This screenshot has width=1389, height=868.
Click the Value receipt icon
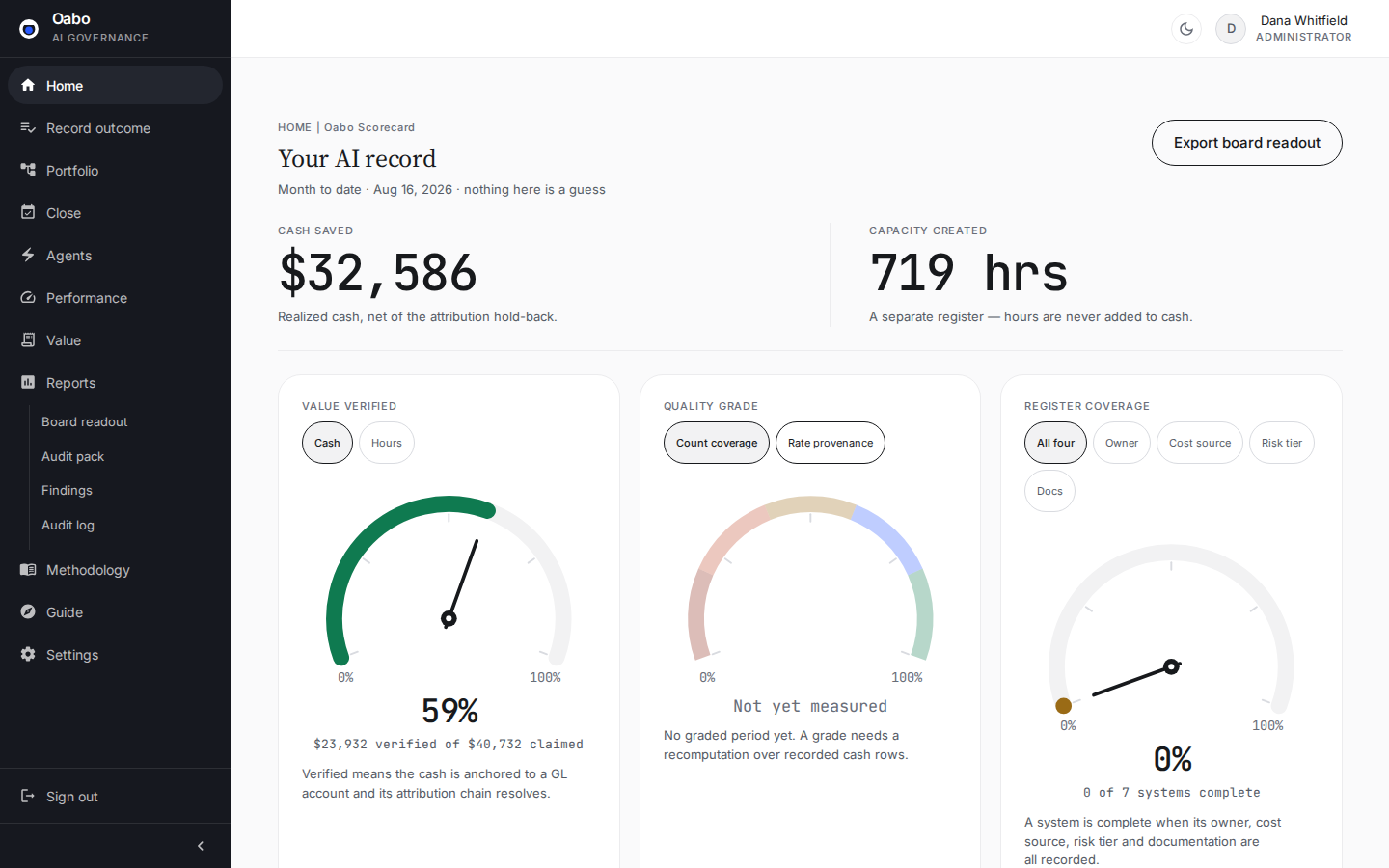click(x=28, y=339)
